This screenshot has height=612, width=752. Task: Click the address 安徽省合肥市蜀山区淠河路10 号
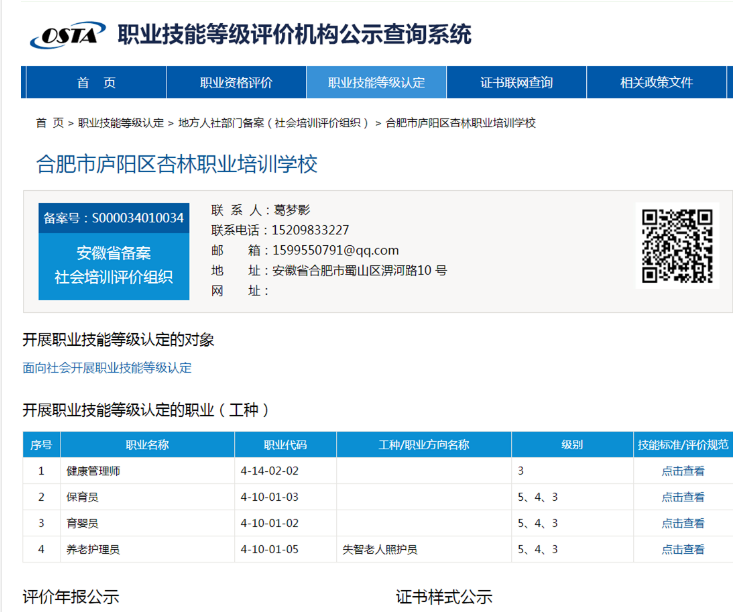360,271
